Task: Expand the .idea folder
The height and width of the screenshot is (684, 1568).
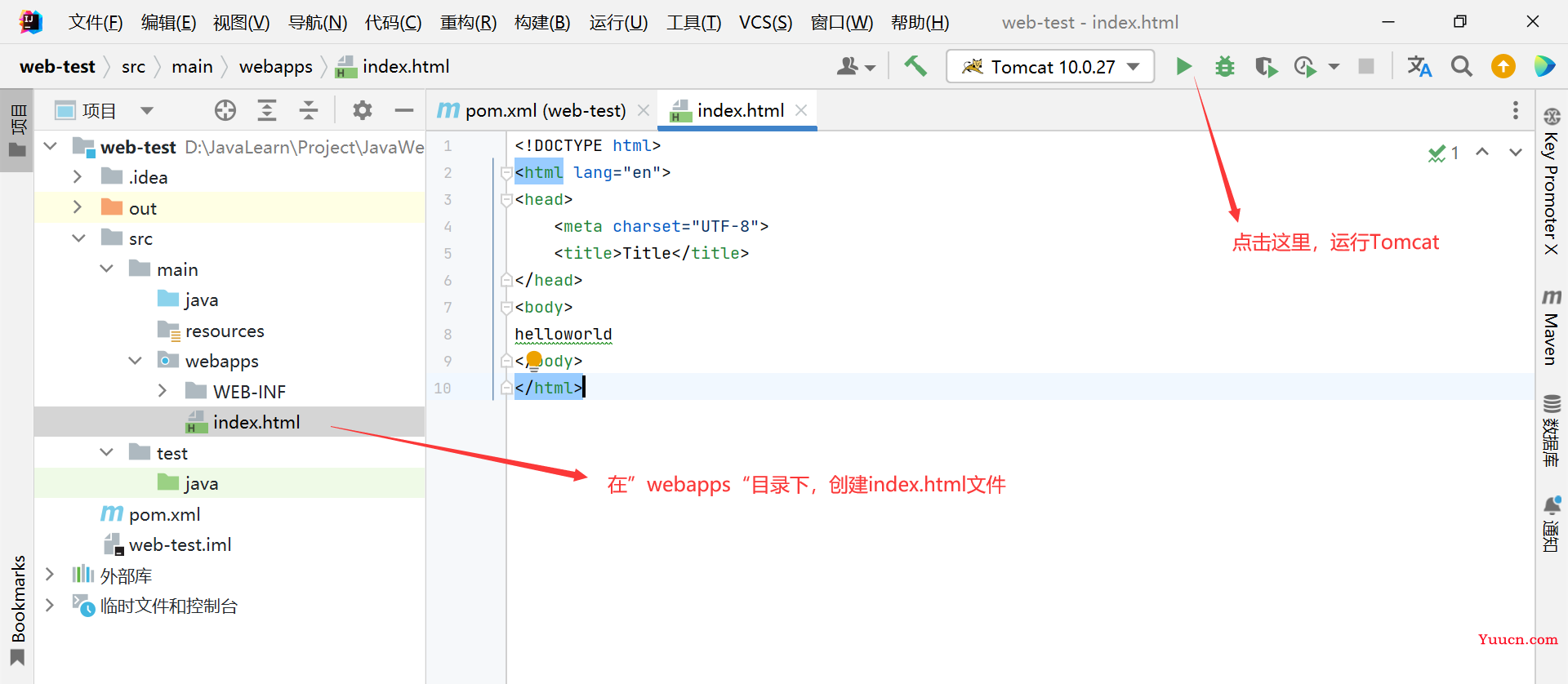Action: click(78, 176)
